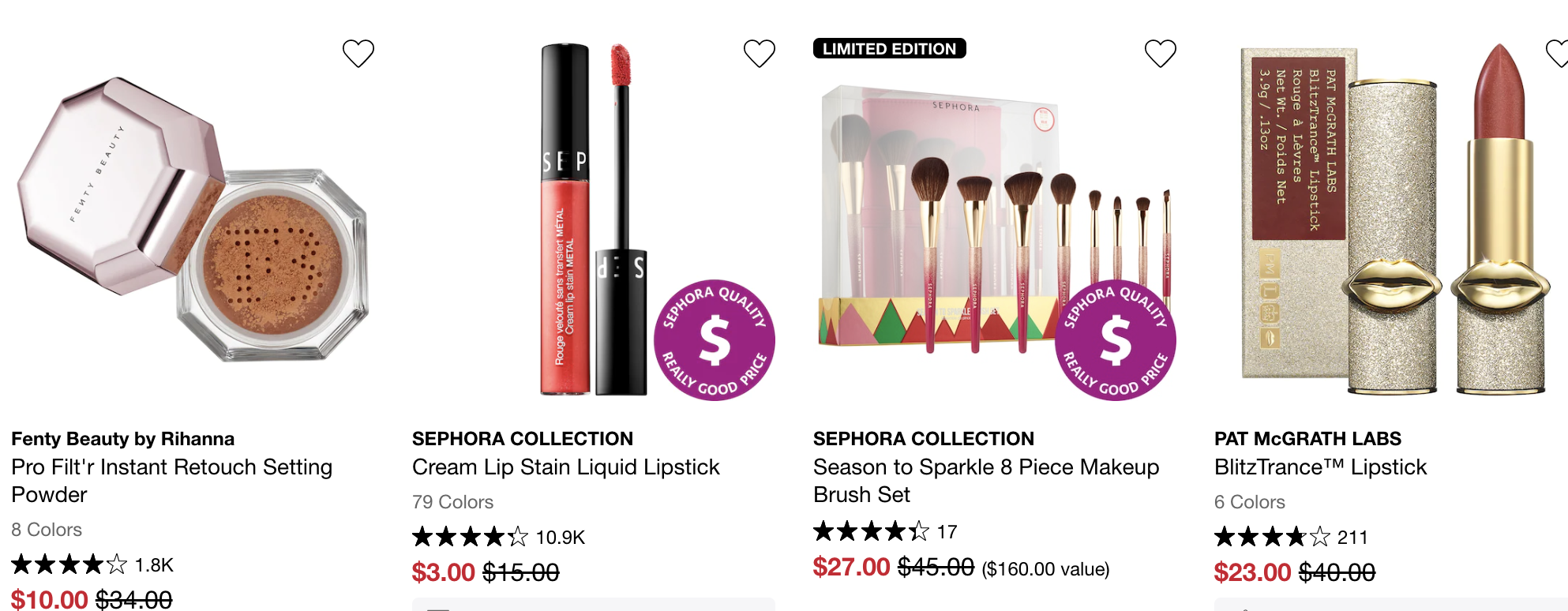This screenshot has height=611, width=1568.
Task: Click the 211 reviews star rating
Action: [1291, 538]
